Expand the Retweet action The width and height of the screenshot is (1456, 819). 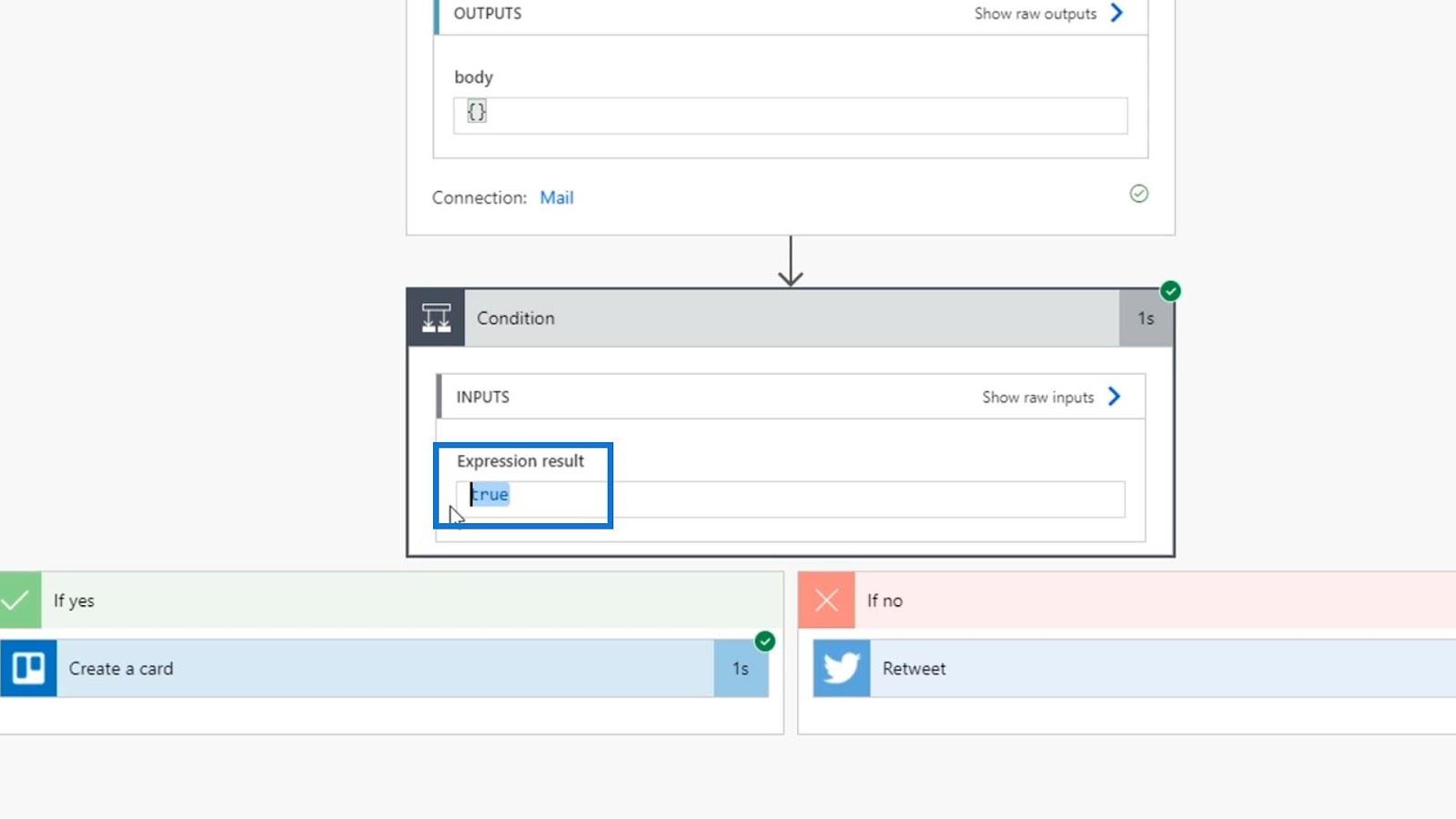click(x=1135, y=668)
